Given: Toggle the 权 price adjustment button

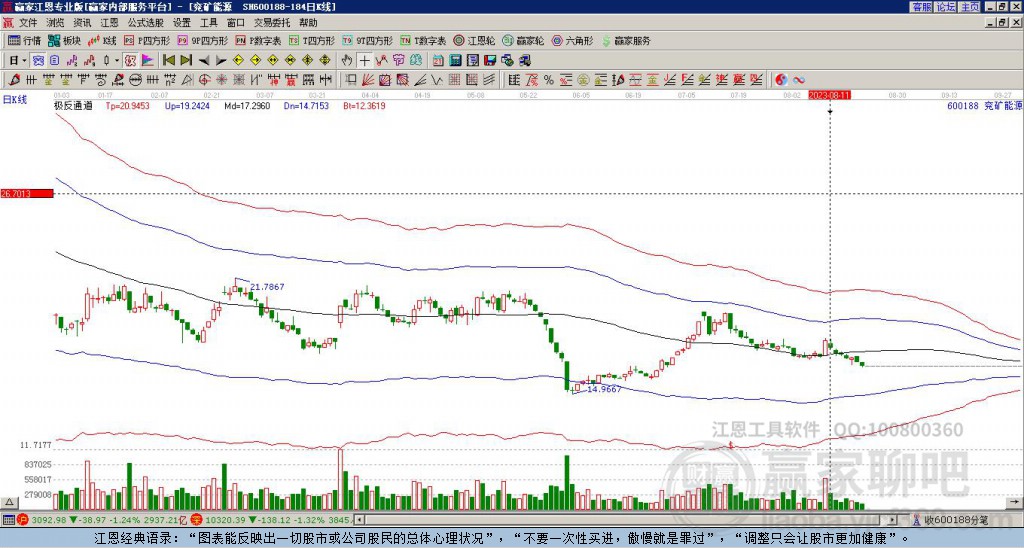Looking at the screenshot, I should [131, 61].
